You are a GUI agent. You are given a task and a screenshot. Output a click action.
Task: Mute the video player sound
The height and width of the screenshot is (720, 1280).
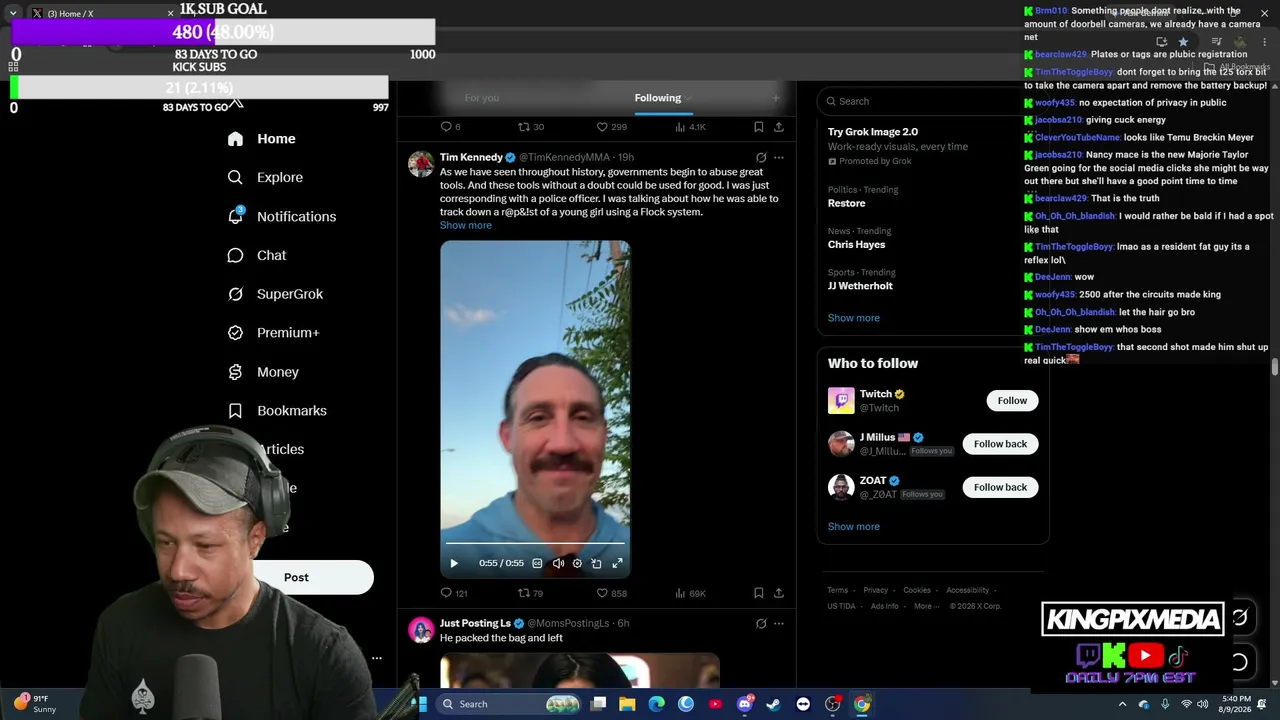point(558,563)
